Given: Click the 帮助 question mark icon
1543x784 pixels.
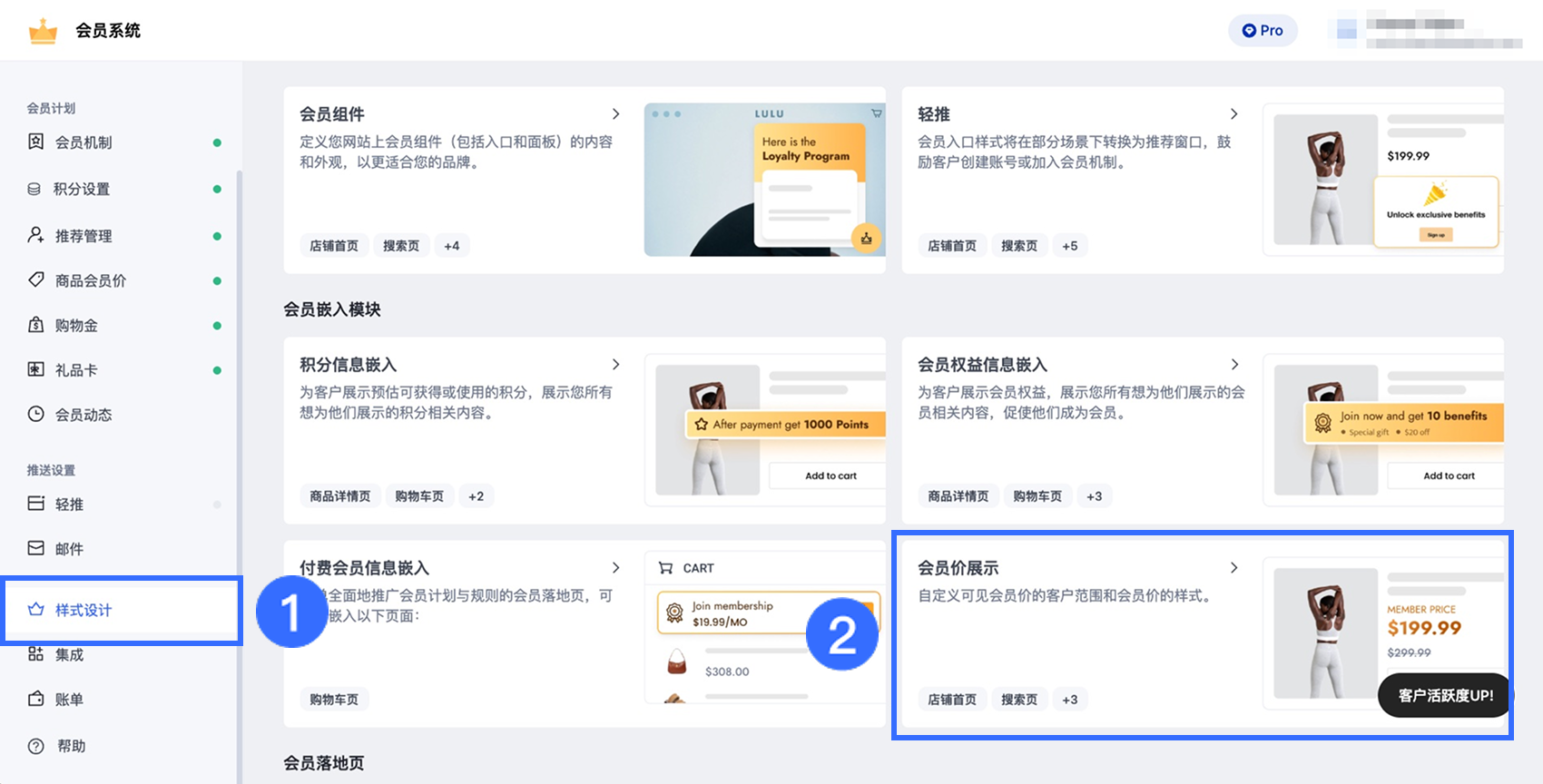Looking at the screenshot, I should coord(36,746).
